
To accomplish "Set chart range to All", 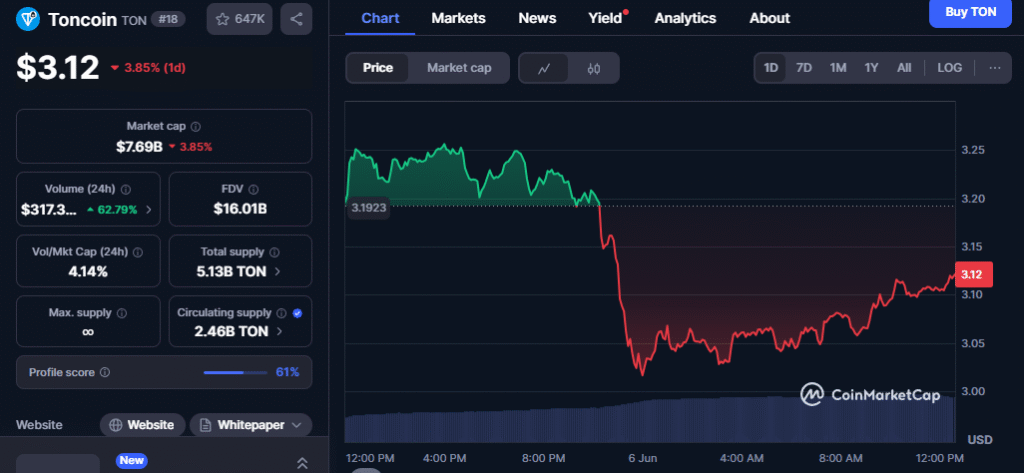I will click(x=904, y=68).
